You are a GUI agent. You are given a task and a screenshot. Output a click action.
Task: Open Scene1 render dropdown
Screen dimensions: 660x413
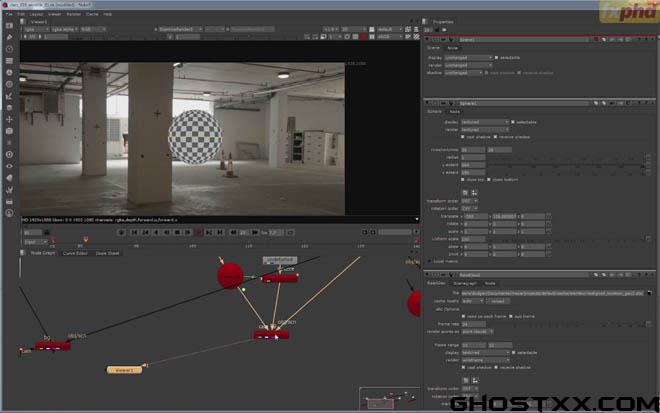tap(468, 65)
